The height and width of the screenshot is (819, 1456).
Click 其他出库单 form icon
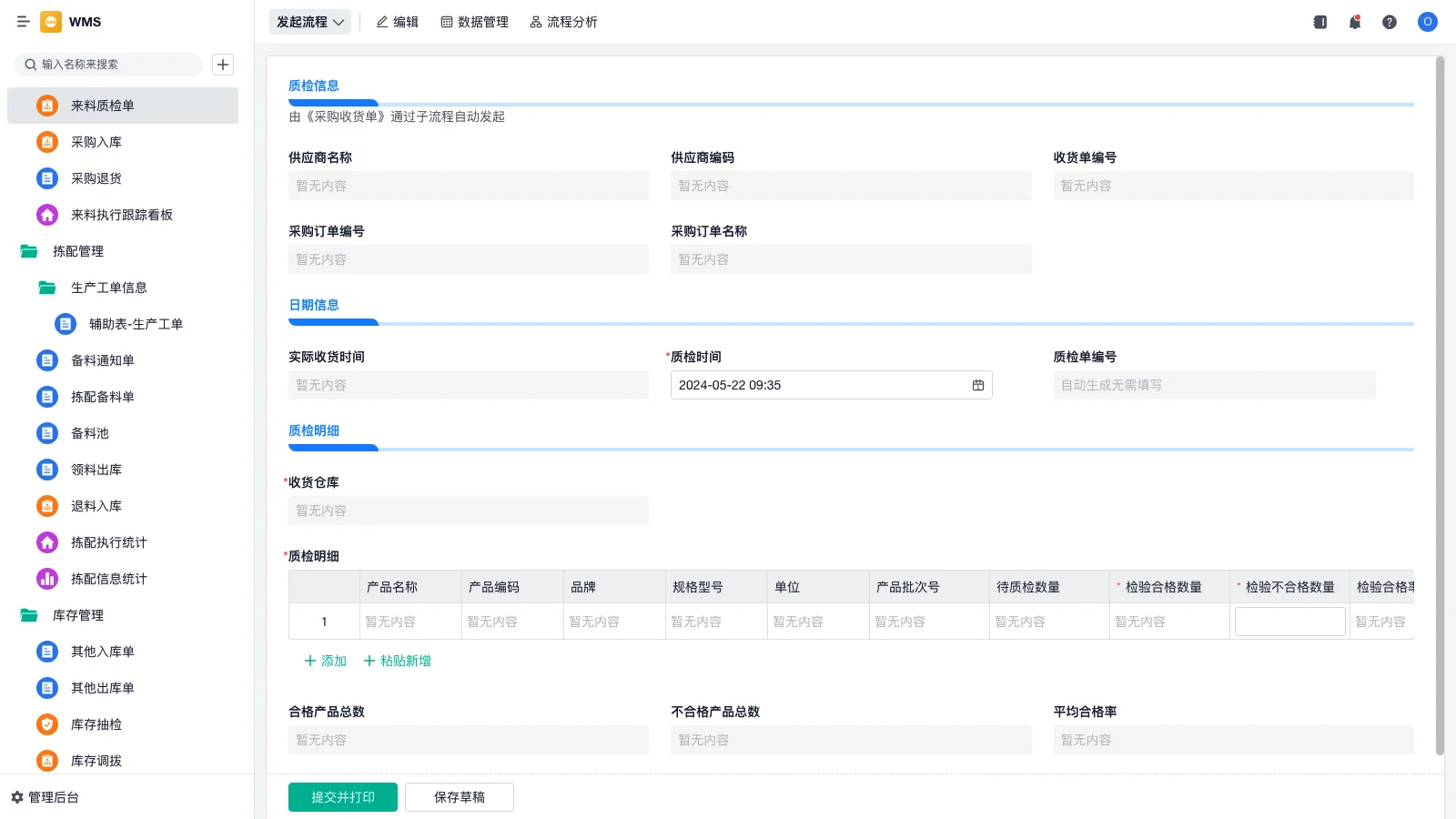[47, 688]
